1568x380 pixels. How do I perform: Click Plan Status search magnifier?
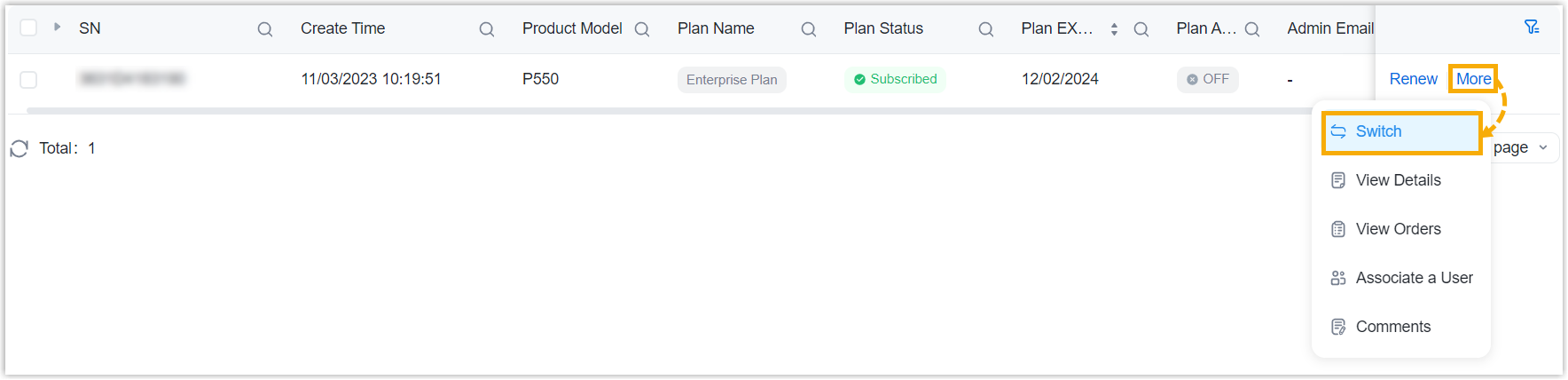[985, 29]
